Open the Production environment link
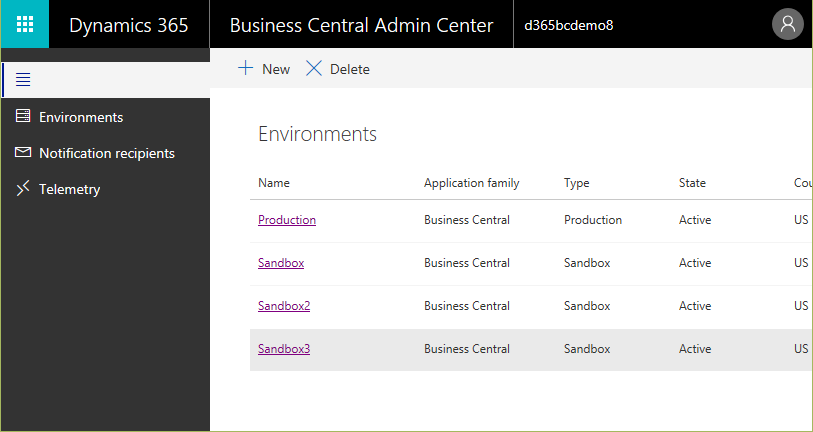 pos(287,220)
